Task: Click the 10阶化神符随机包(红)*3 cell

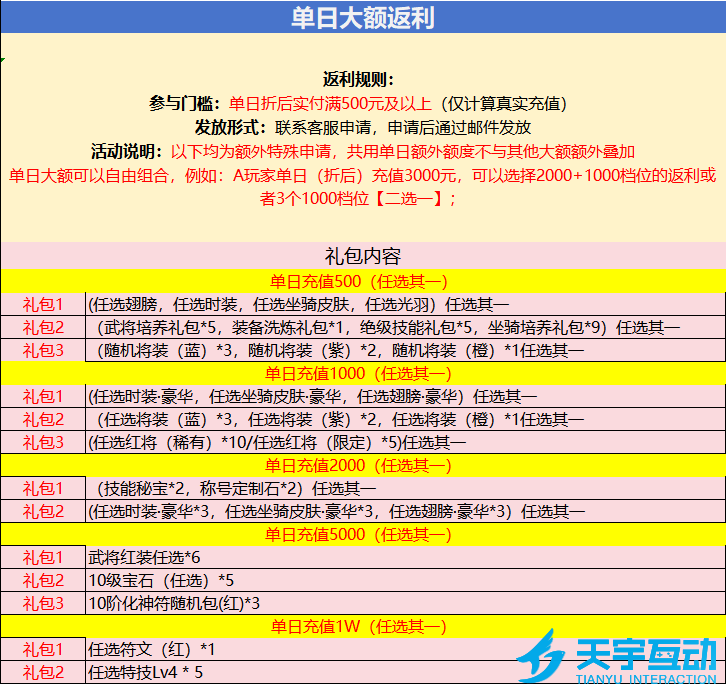Action: (x=175, y=603)
